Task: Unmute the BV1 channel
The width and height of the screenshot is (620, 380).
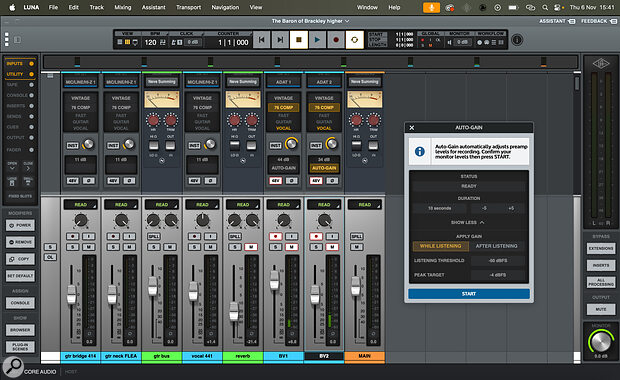Action: tap(292, 247)
